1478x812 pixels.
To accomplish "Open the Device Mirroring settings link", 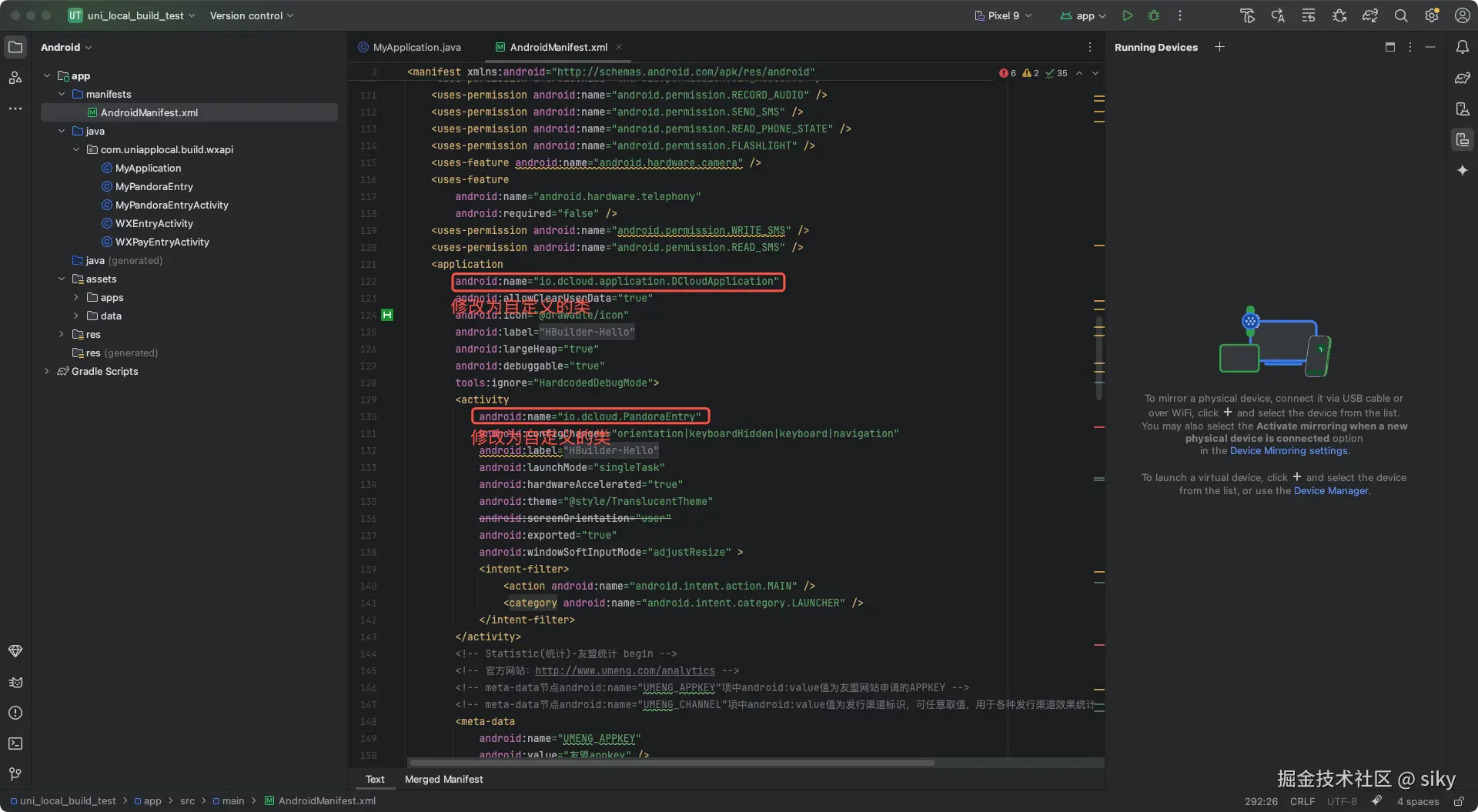I will 1288,451.
